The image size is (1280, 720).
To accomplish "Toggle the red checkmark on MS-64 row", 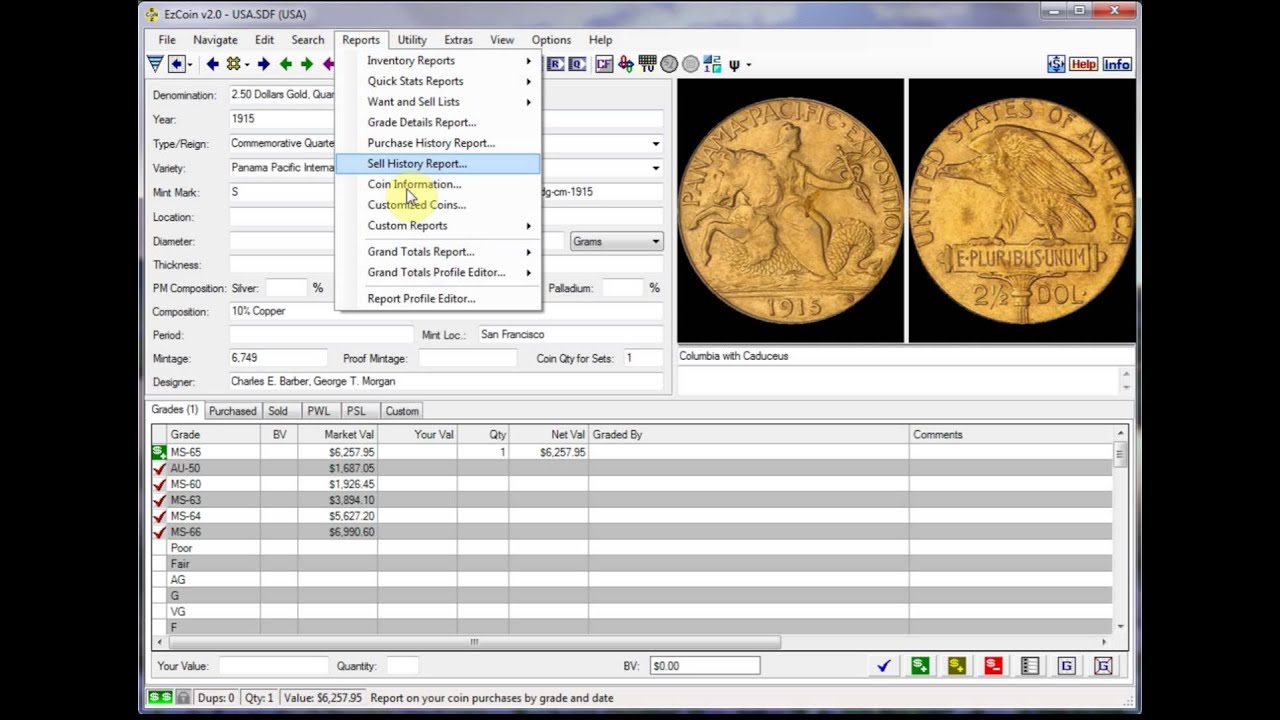I will [159, 516].
